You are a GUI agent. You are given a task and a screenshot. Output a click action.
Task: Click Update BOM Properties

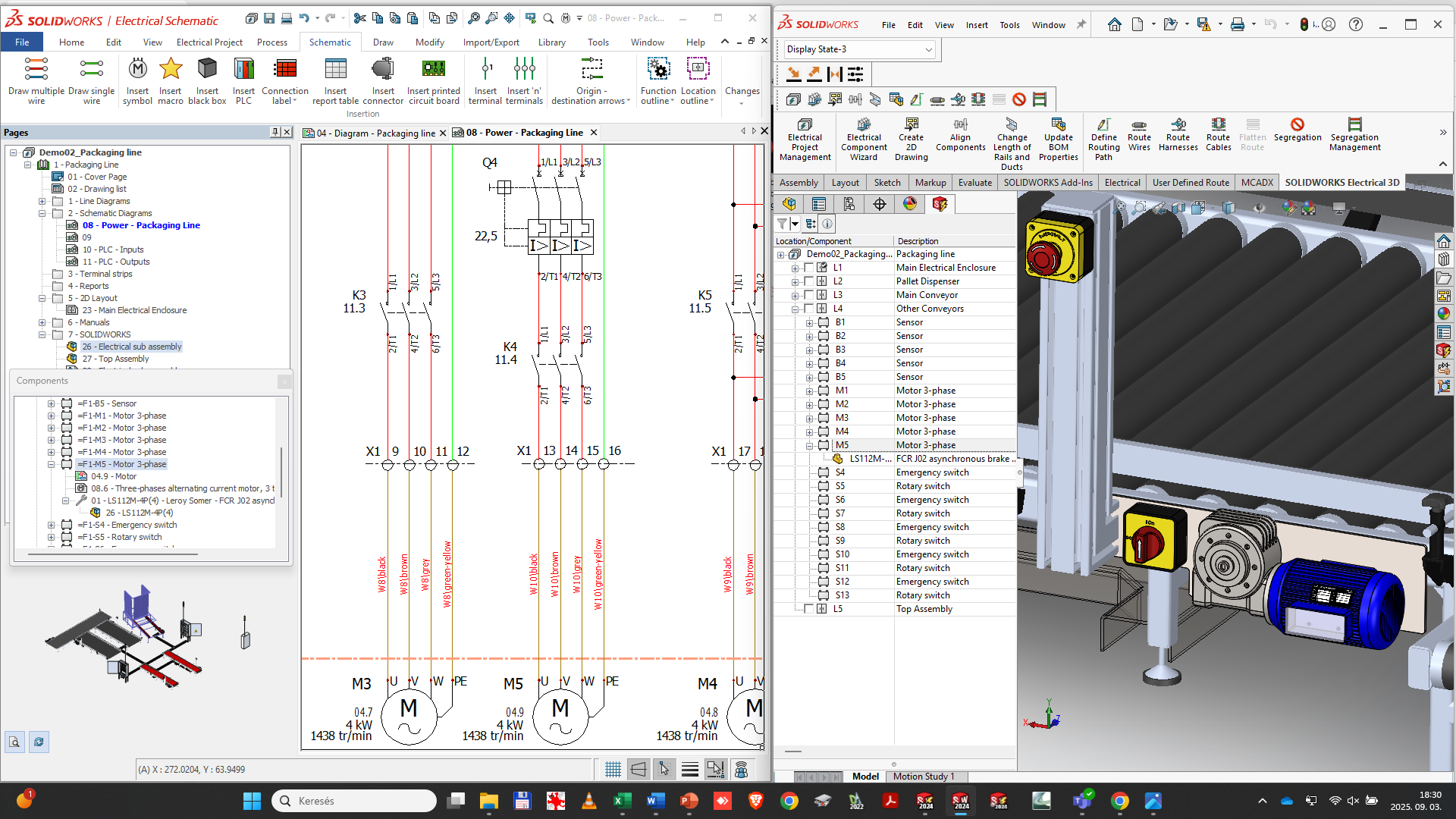coord(1058,140)
